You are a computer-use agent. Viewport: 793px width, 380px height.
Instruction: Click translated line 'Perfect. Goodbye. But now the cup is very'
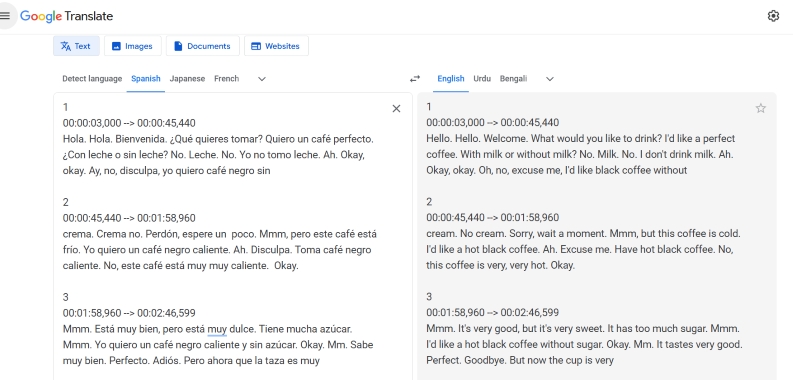pos(520,360)
